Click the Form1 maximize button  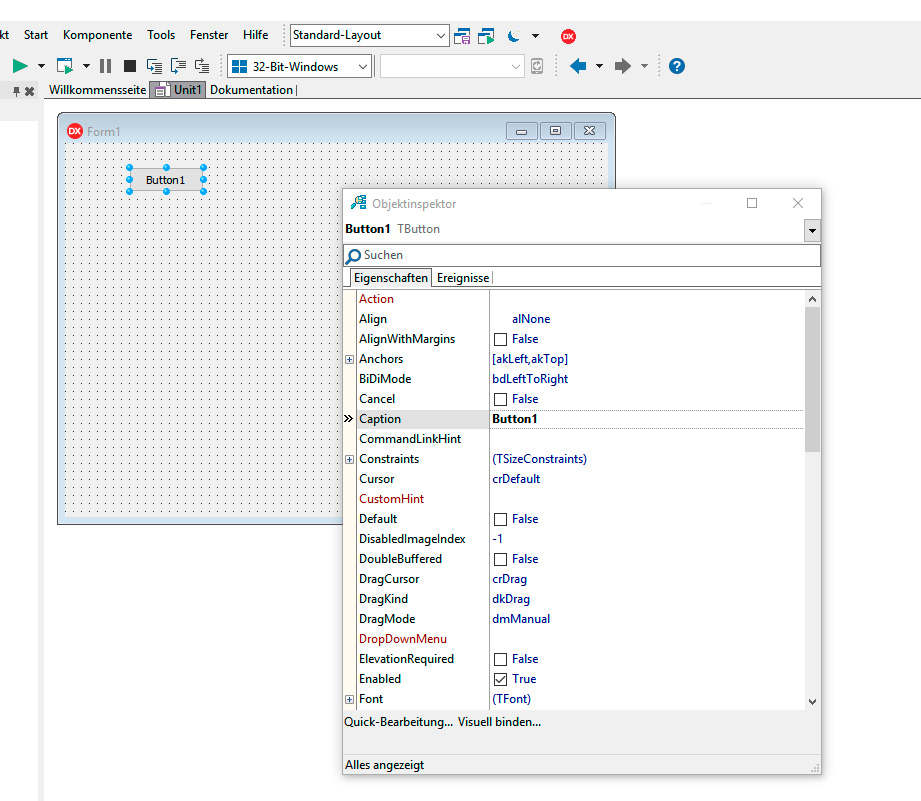click(555, 130)
